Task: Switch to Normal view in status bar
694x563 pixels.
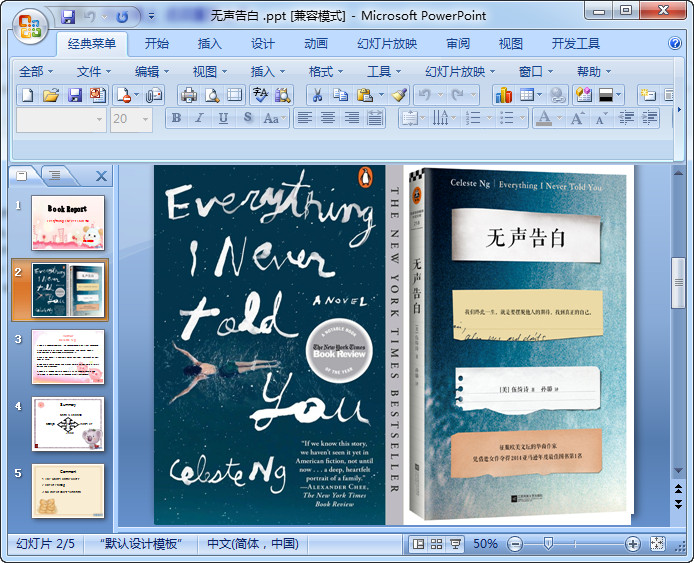Action: [418, 544]
